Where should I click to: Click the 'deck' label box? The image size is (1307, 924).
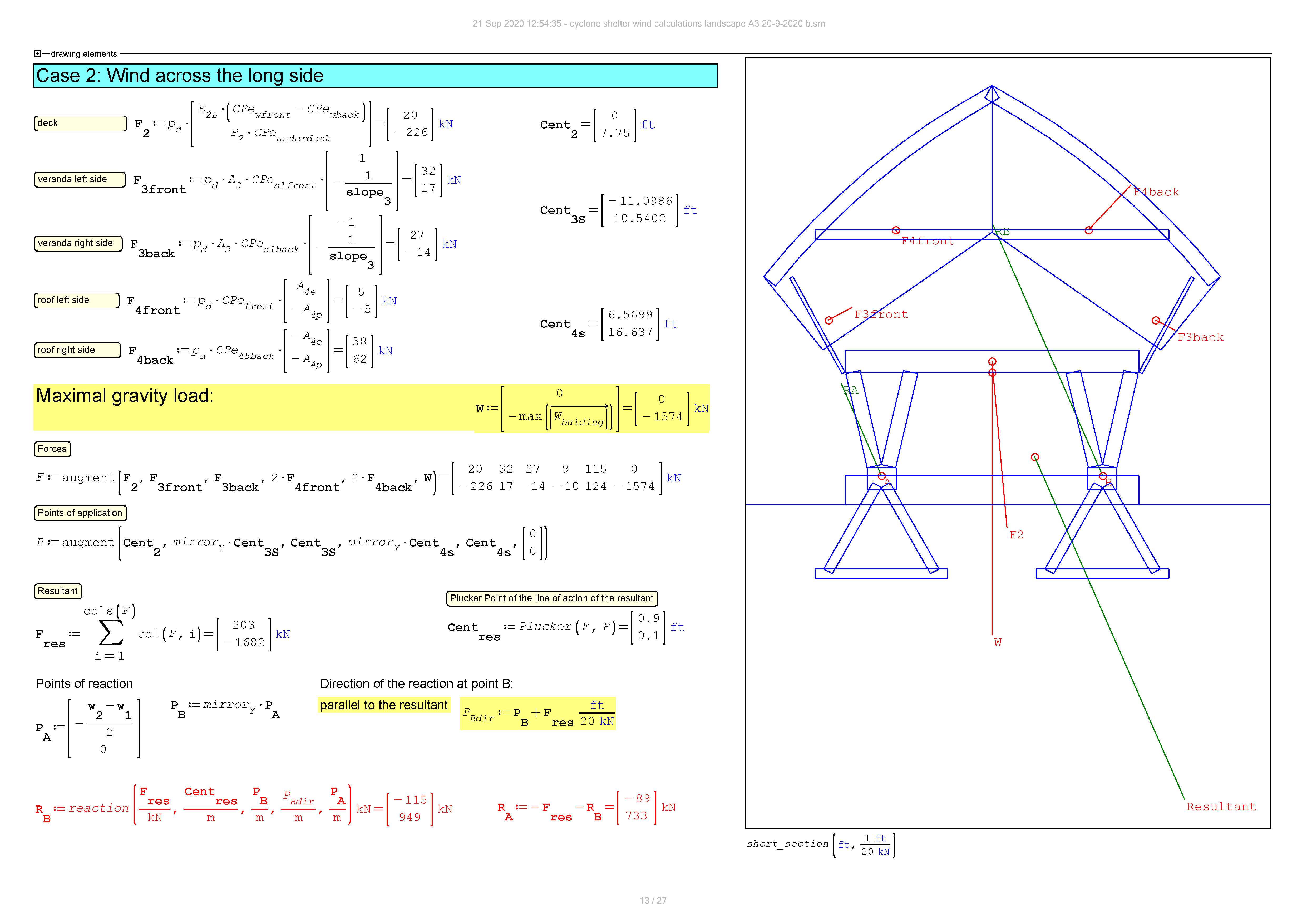click(x=80, y=124)
